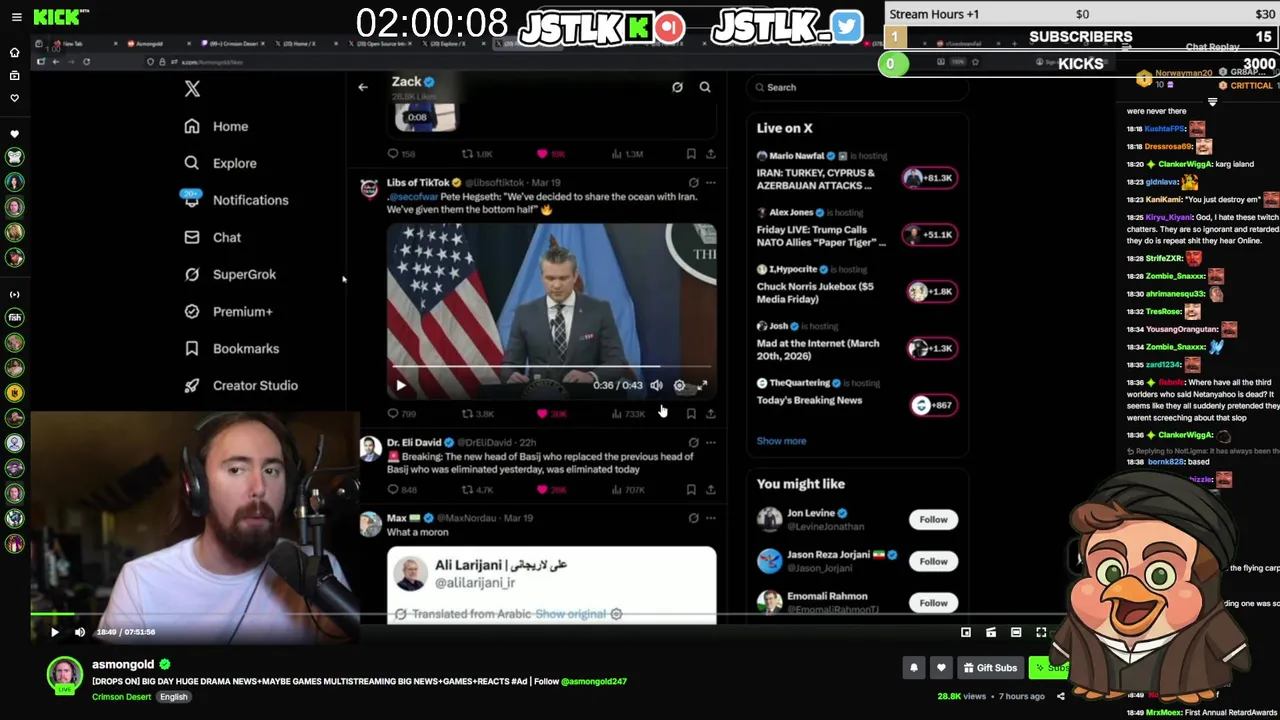This screenshot has width=1280, height=720.
Task: Click asmongold channel avatar
Action: (x=65, y=675)
